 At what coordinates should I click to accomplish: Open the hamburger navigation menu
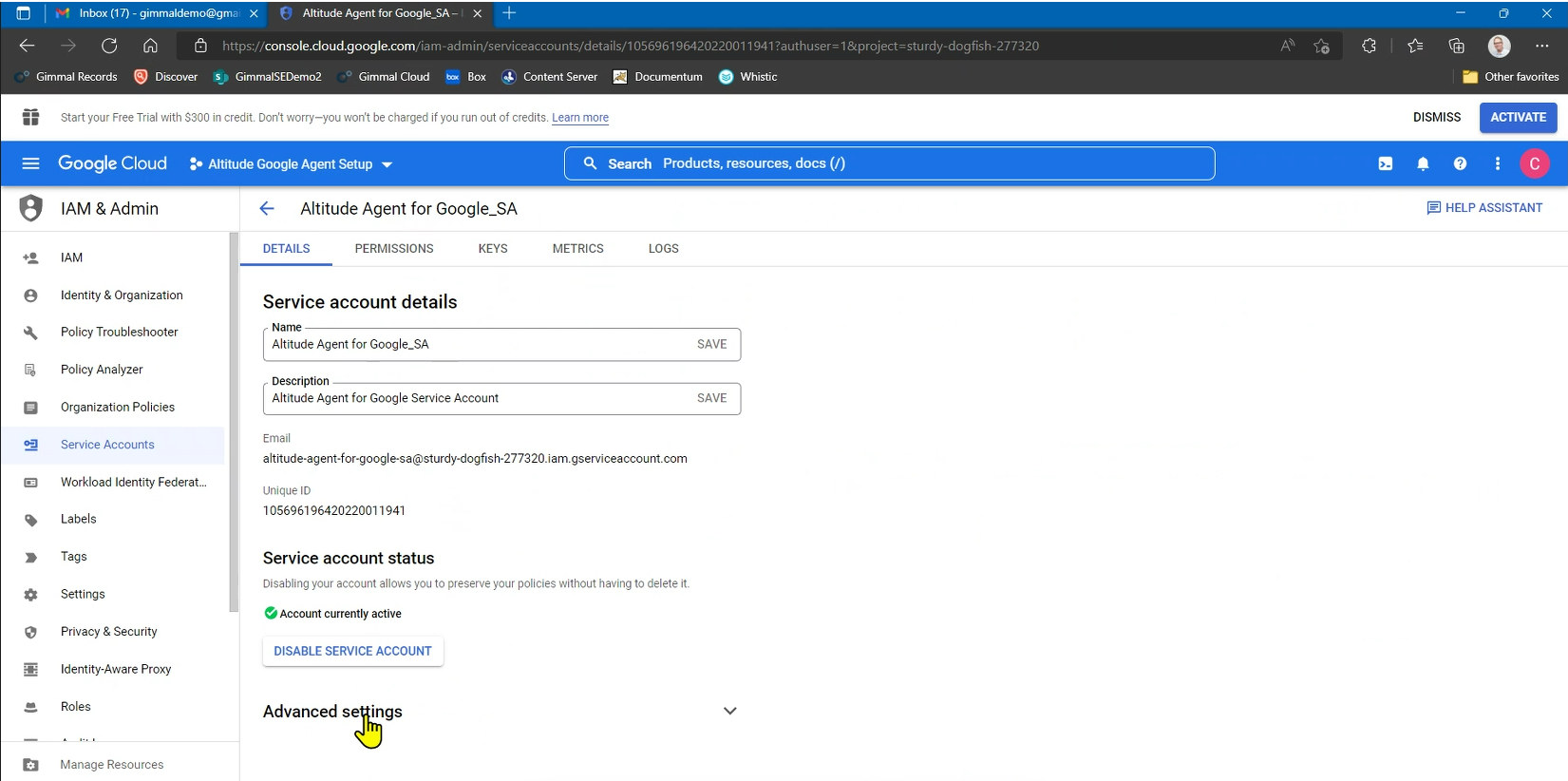point(30,163)
